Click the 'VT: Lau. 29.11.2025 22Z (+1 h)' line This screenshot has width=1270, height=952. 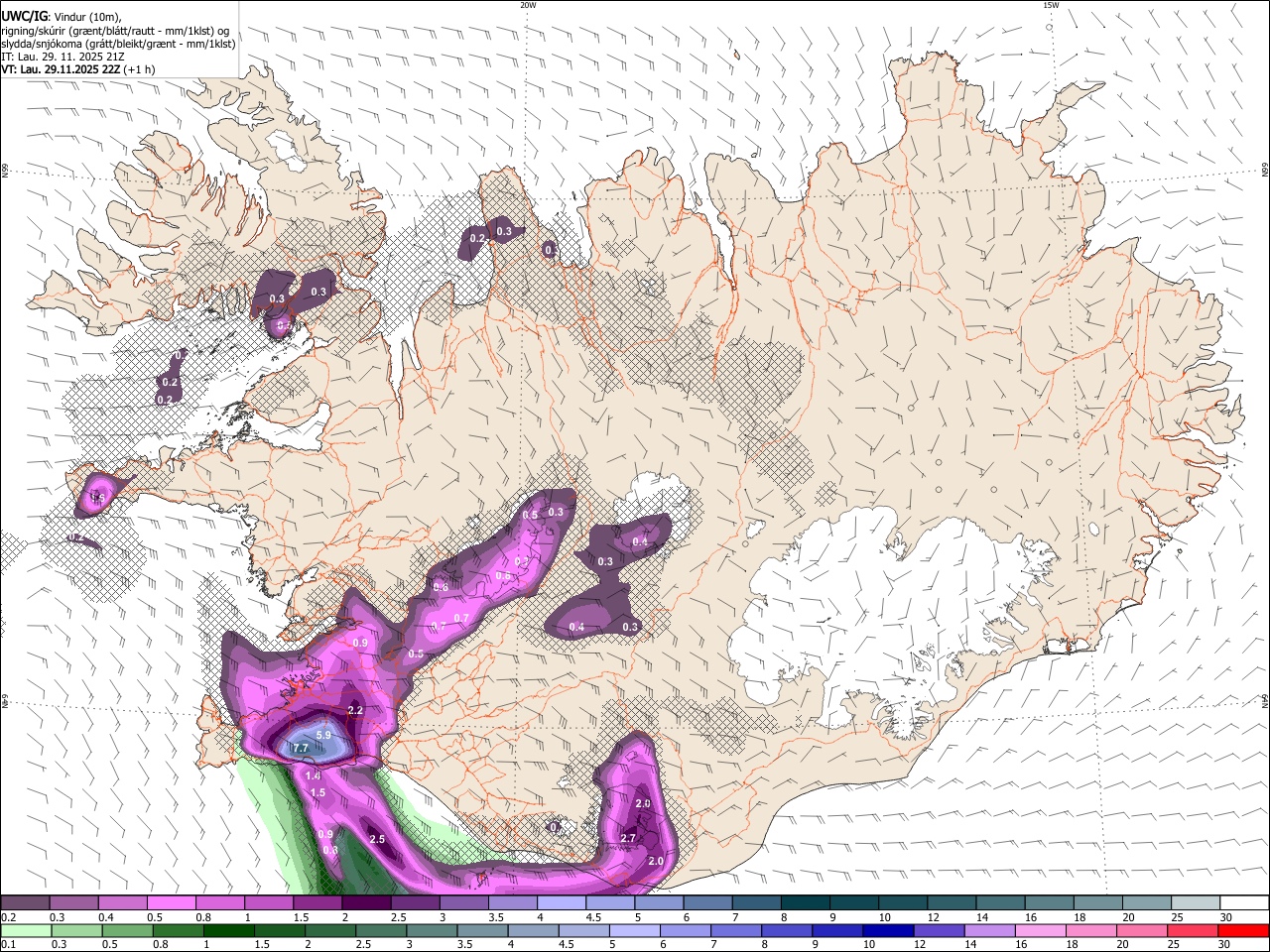pyautogui.click(x=77, y=69)
